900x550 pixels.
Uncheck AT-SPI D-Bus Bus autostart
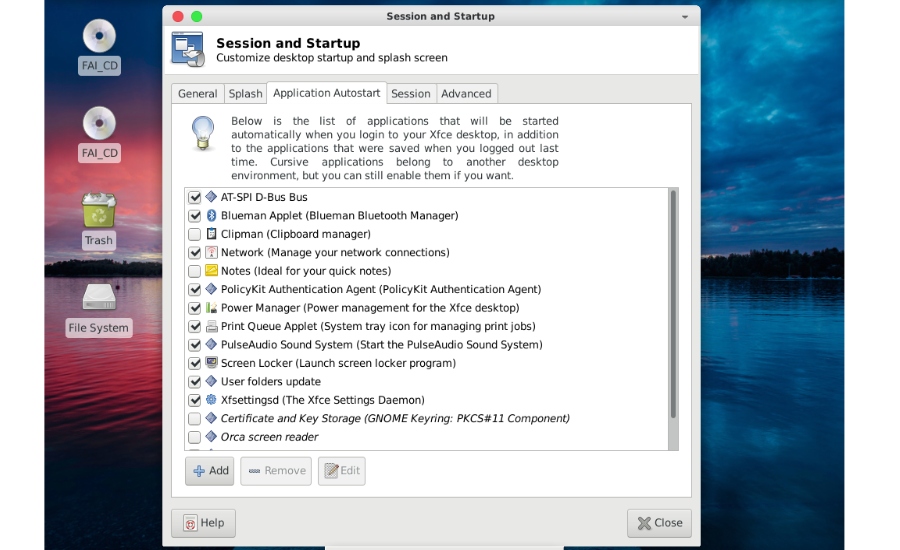[195, 197]
